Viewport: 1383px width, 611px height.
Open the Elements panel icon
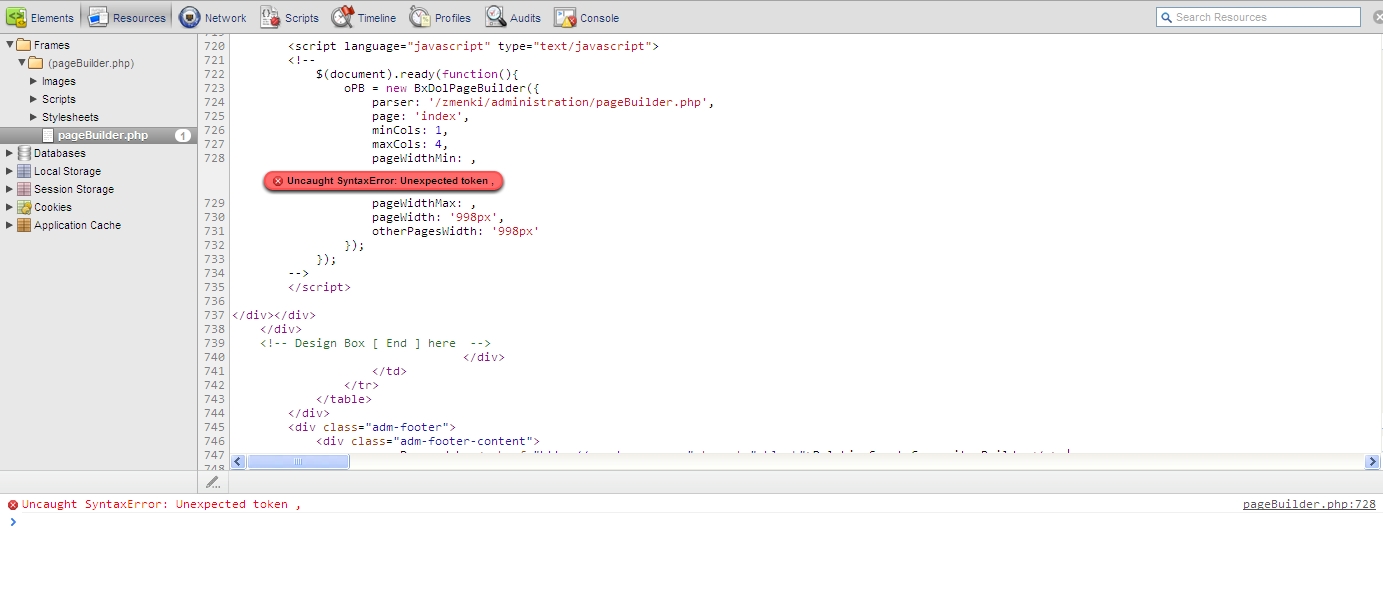click(x=16, y=17)
